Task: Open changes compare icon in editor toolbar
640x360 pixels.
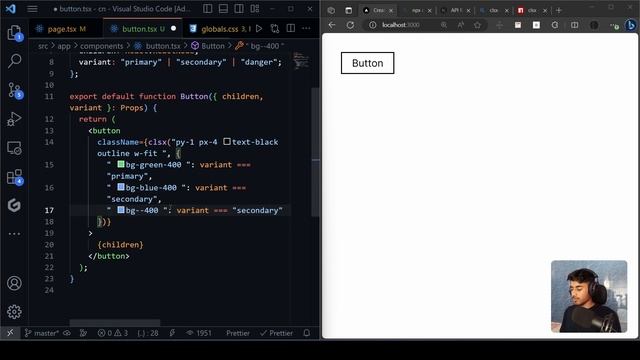Action: point(275,29)
